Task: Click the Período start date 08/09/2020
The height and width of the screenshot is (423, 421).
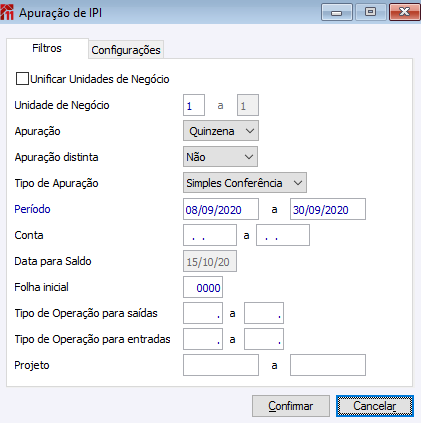Action: pos(221,209)
